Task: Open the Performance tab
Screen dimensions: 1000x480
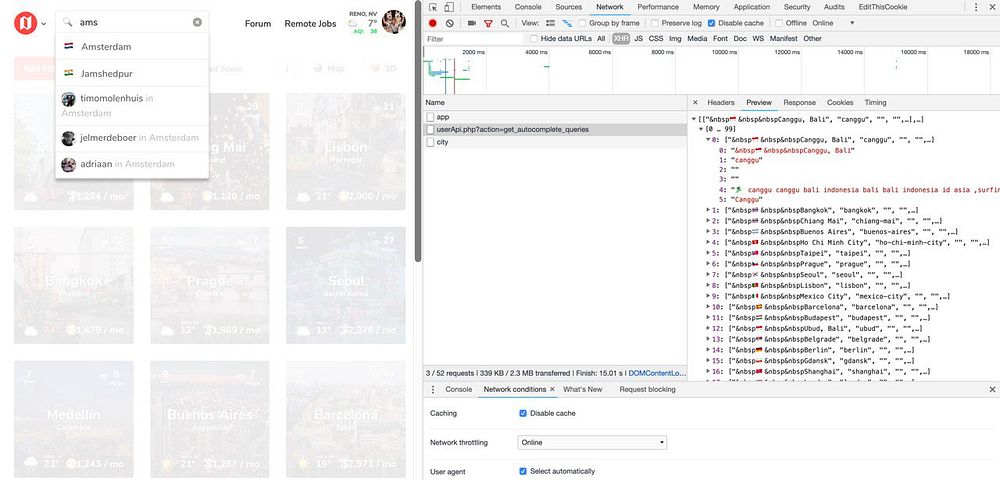Action: (x=658, y=7)
